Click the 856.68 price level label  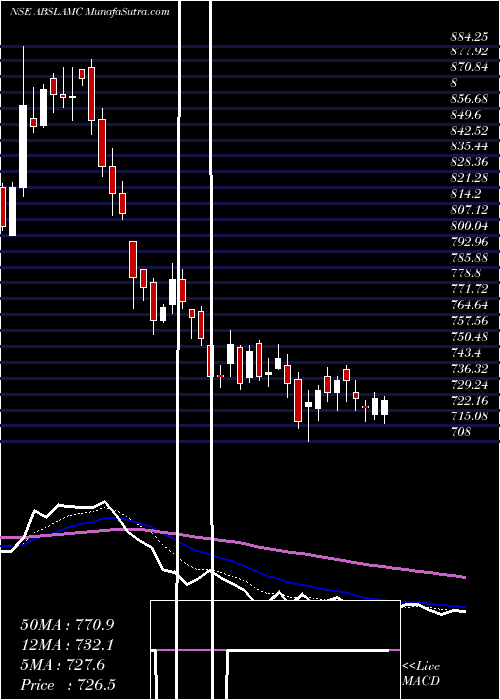point(469,99)
